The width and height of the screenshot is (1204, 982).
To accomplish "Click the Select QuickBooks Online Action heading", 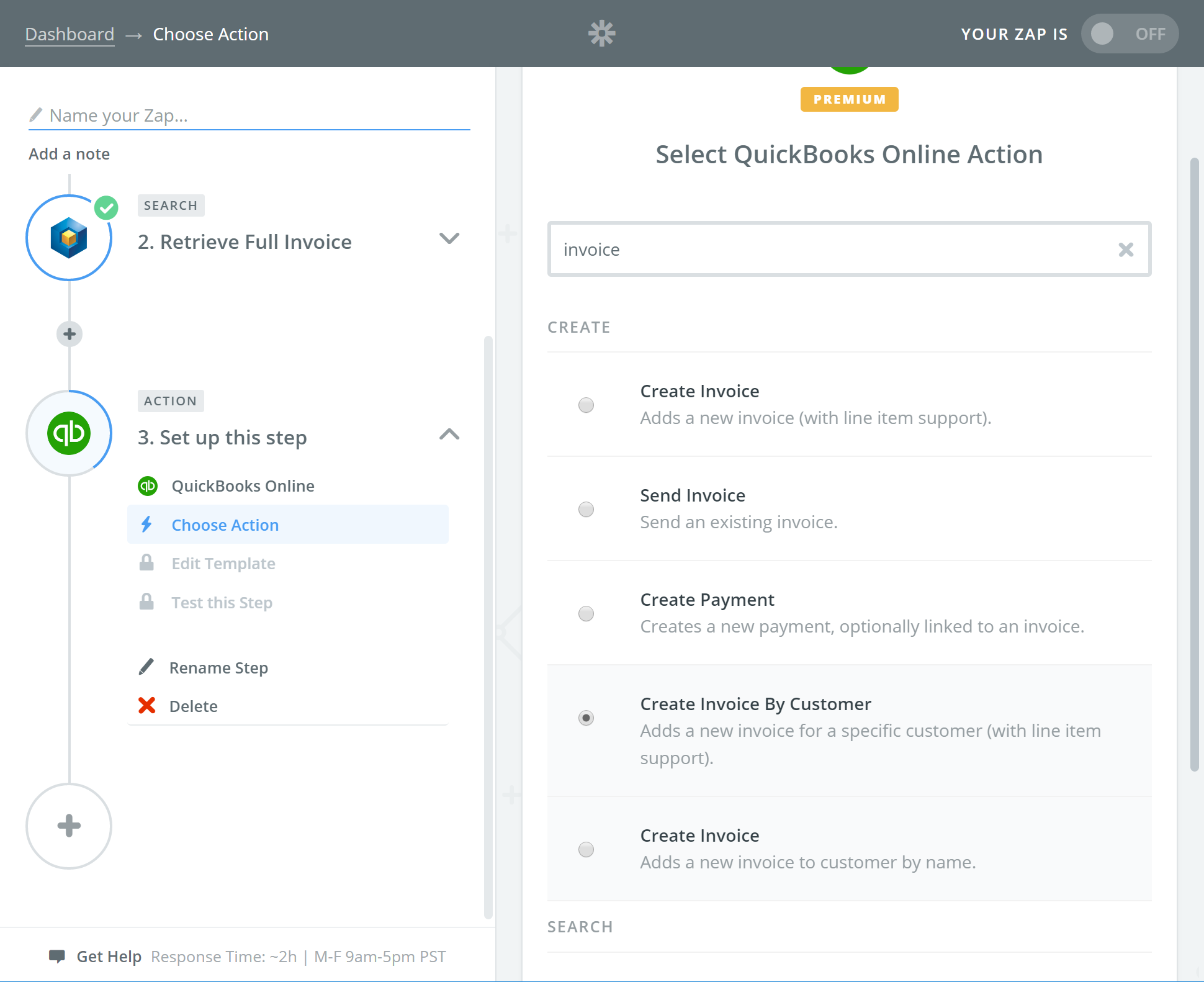I will pyautogui.click(x=849, y=155).
